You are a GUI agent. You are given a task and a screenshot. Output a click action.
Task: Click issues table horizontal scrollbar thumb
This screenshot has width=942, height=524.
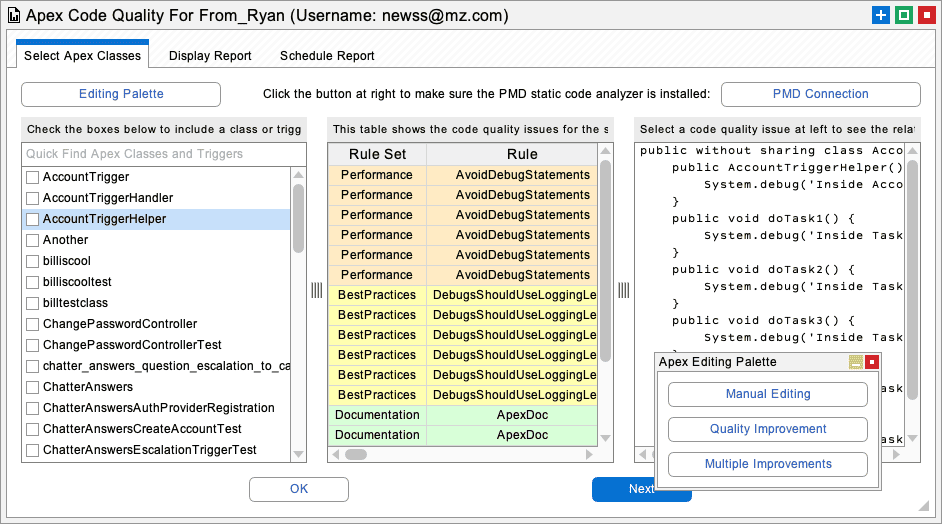pos(356,454)
